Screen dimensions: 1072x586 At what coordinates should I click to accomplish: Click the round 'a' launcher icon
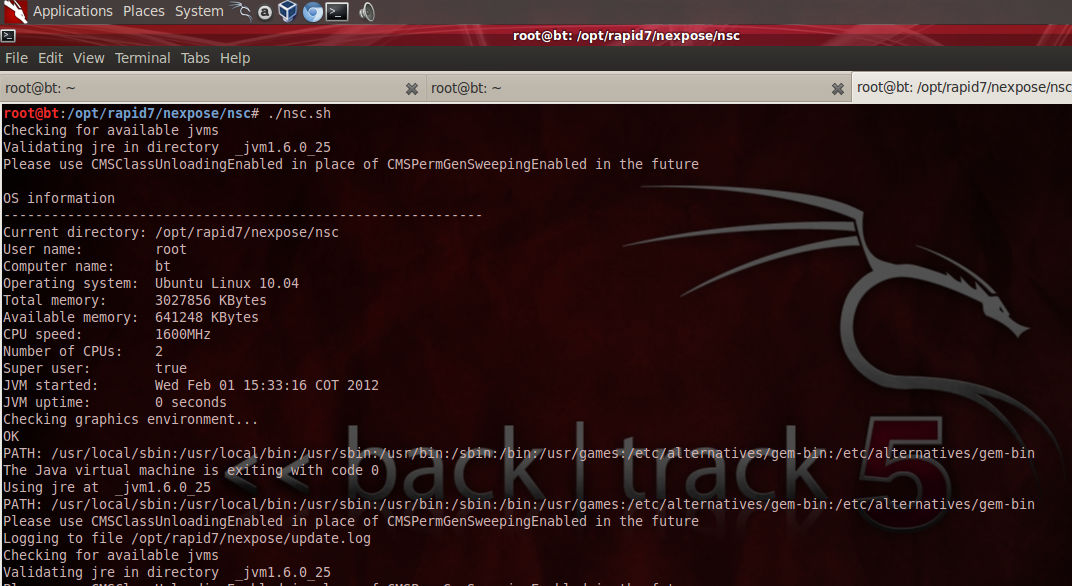pos(265,12)
